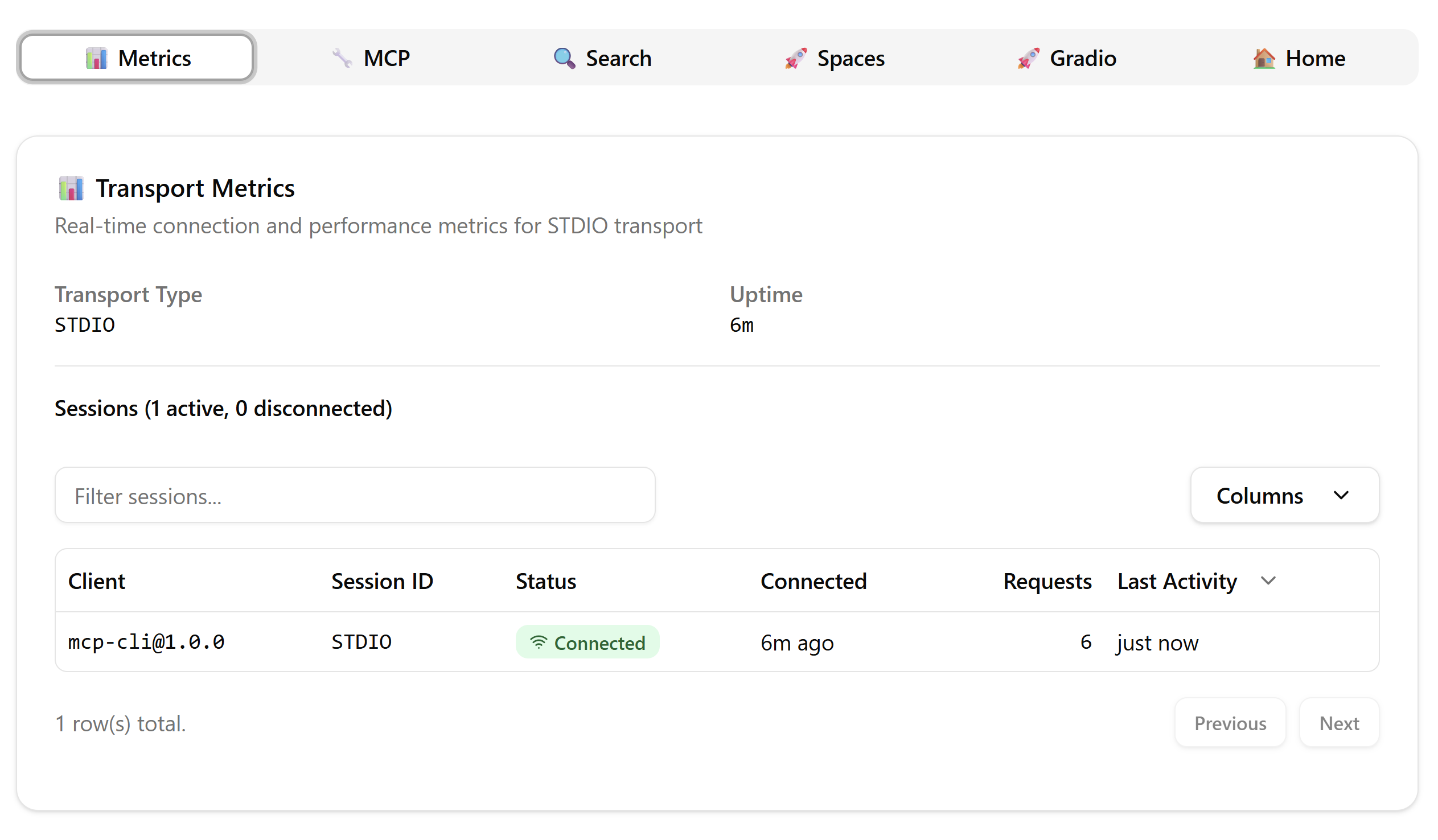Focus the Filter sessions input field

tap(354, 495)
